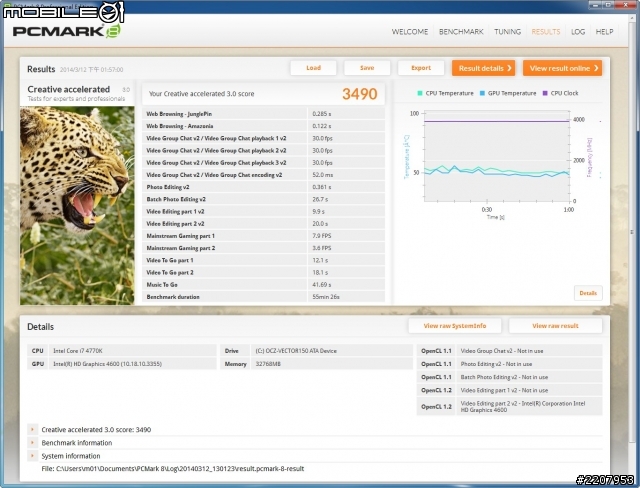Image resolution: width=640 pixels, height=488 pixels.
Task: Expand System information section
Action: [32, 455]
